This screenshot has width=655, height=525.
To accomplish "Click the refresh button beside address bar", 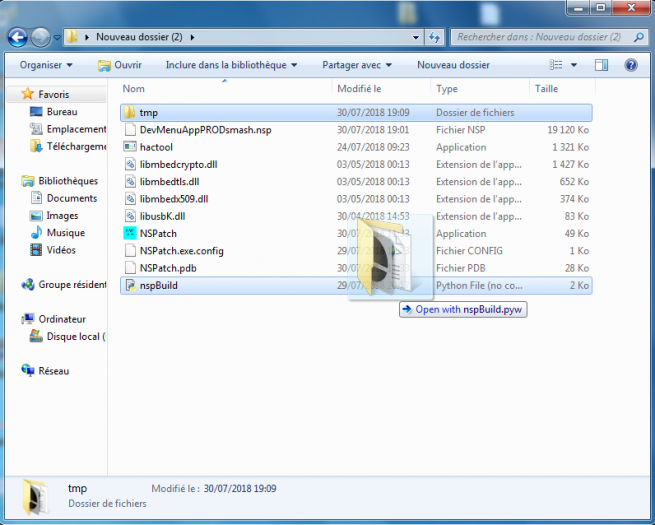I will coord(435,37).
